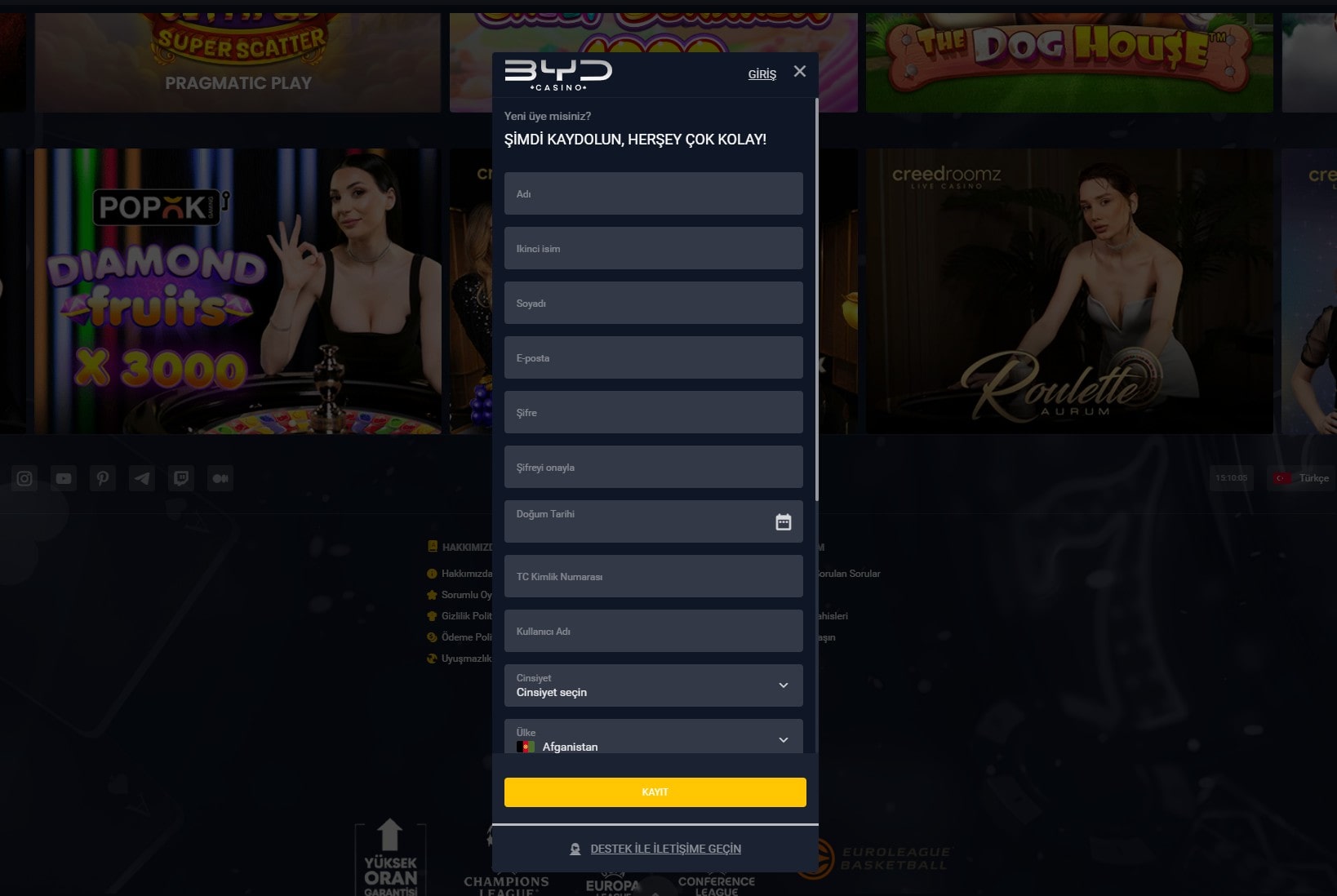This screenshot has width=1337, height=896.
Task: Open the Türkçe language selector
Action: click(x=1302, y=478)
